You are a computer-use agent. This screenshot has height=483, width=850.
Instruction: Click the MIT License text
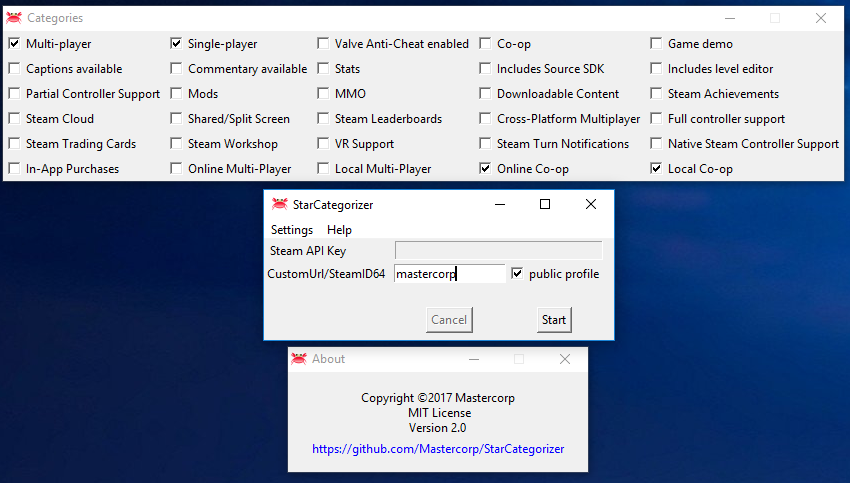pos(440,413)
